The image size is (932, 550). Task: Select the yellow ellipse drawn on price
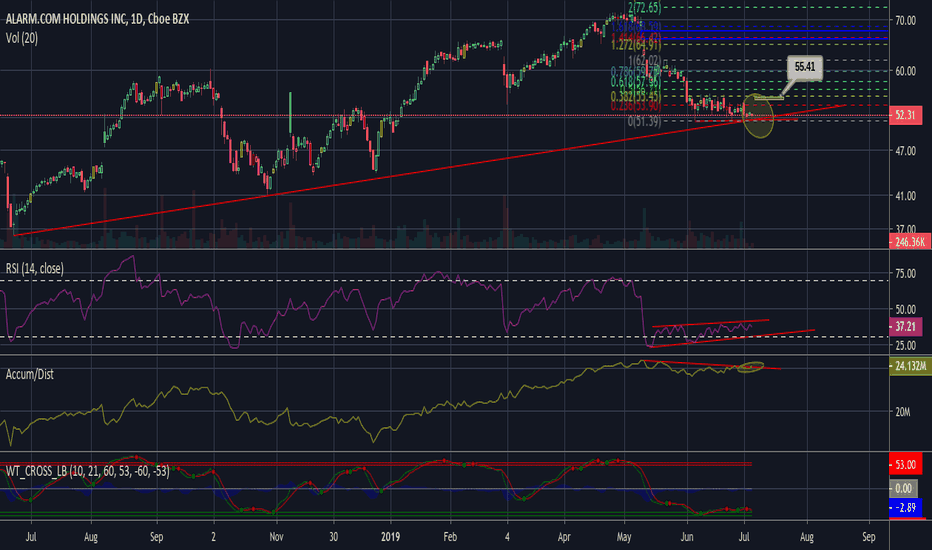[x=758, y=116]
